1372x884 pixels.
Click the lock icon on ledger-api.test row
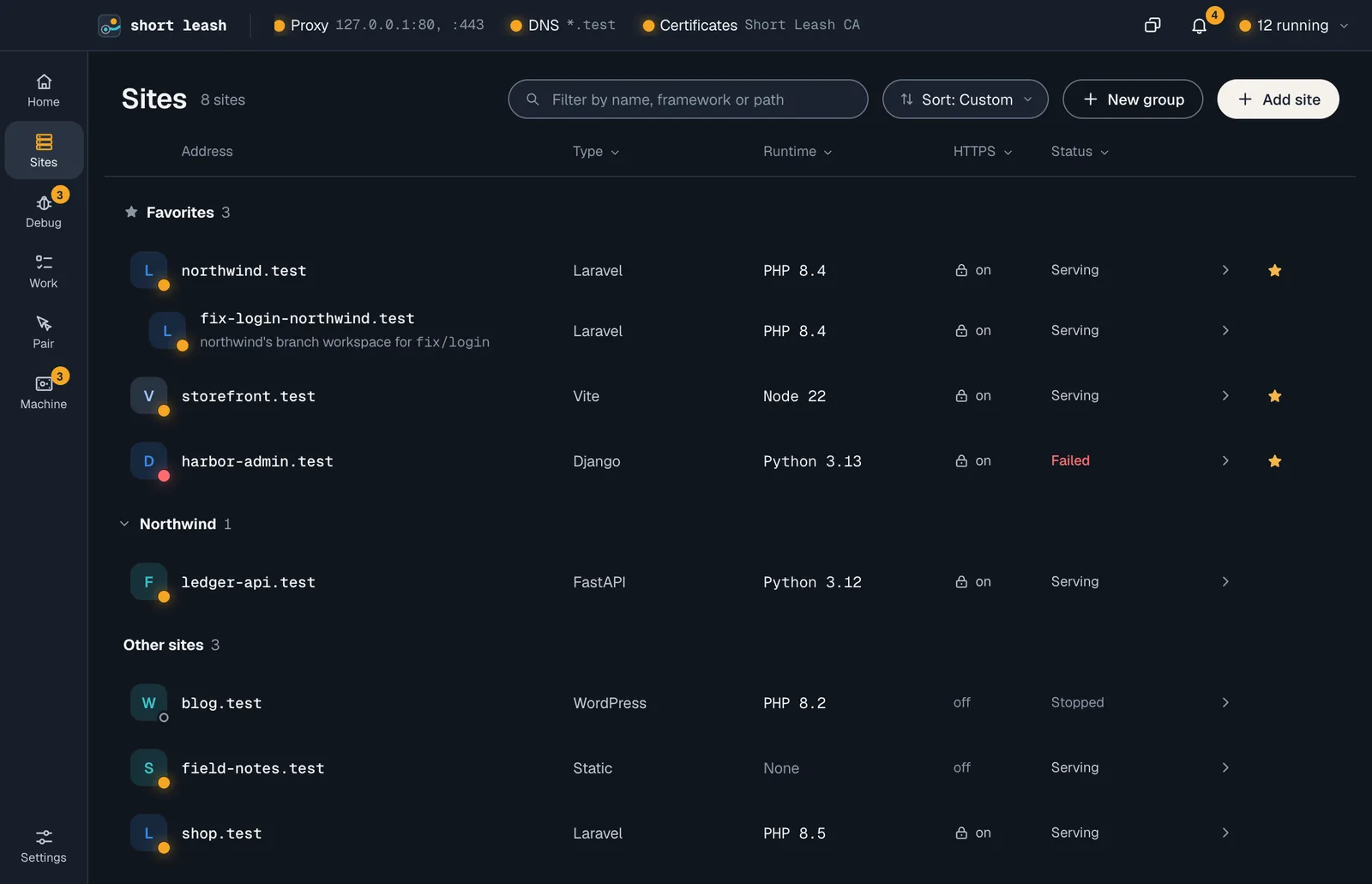[x=961, y=581]
